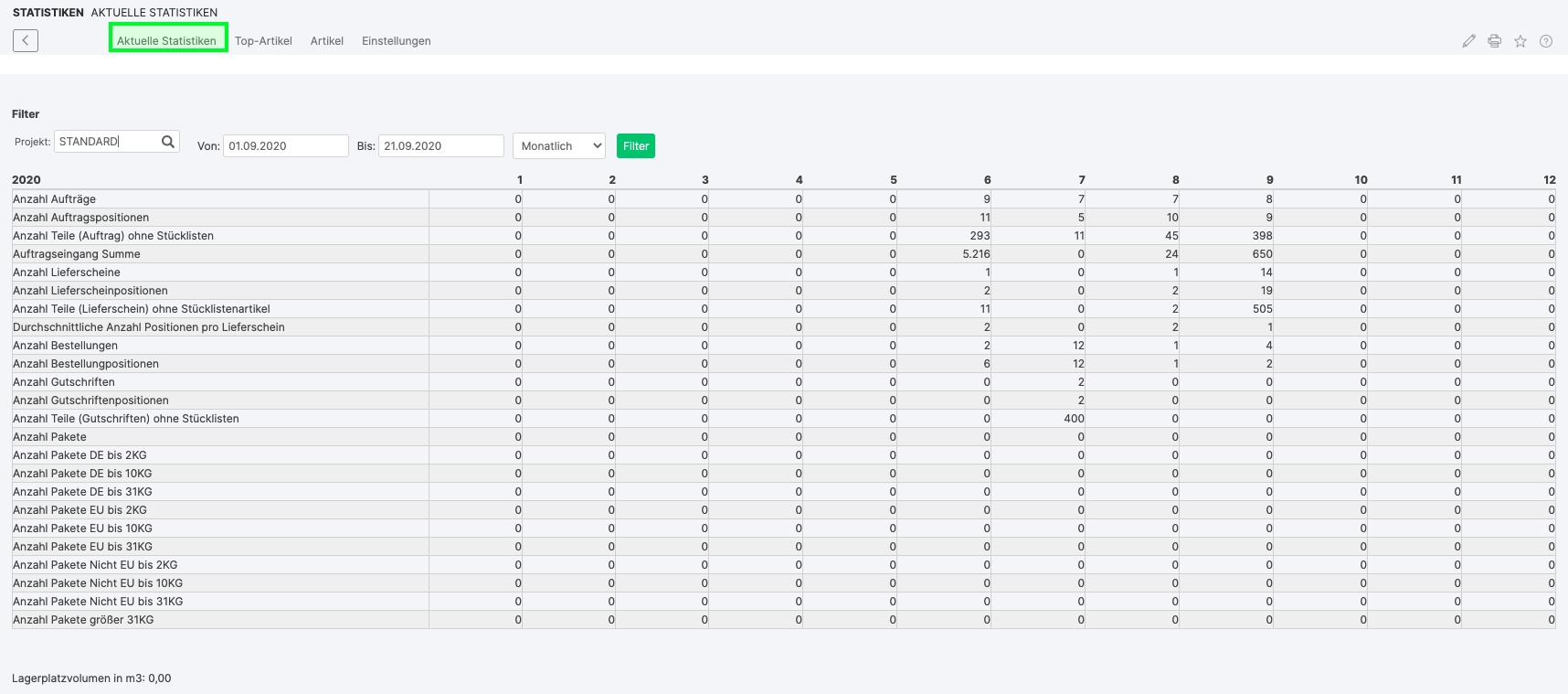The image size is (1568, 694).
Task: Select the Aktuelle Statistiken tab
Action: [167, 41]
